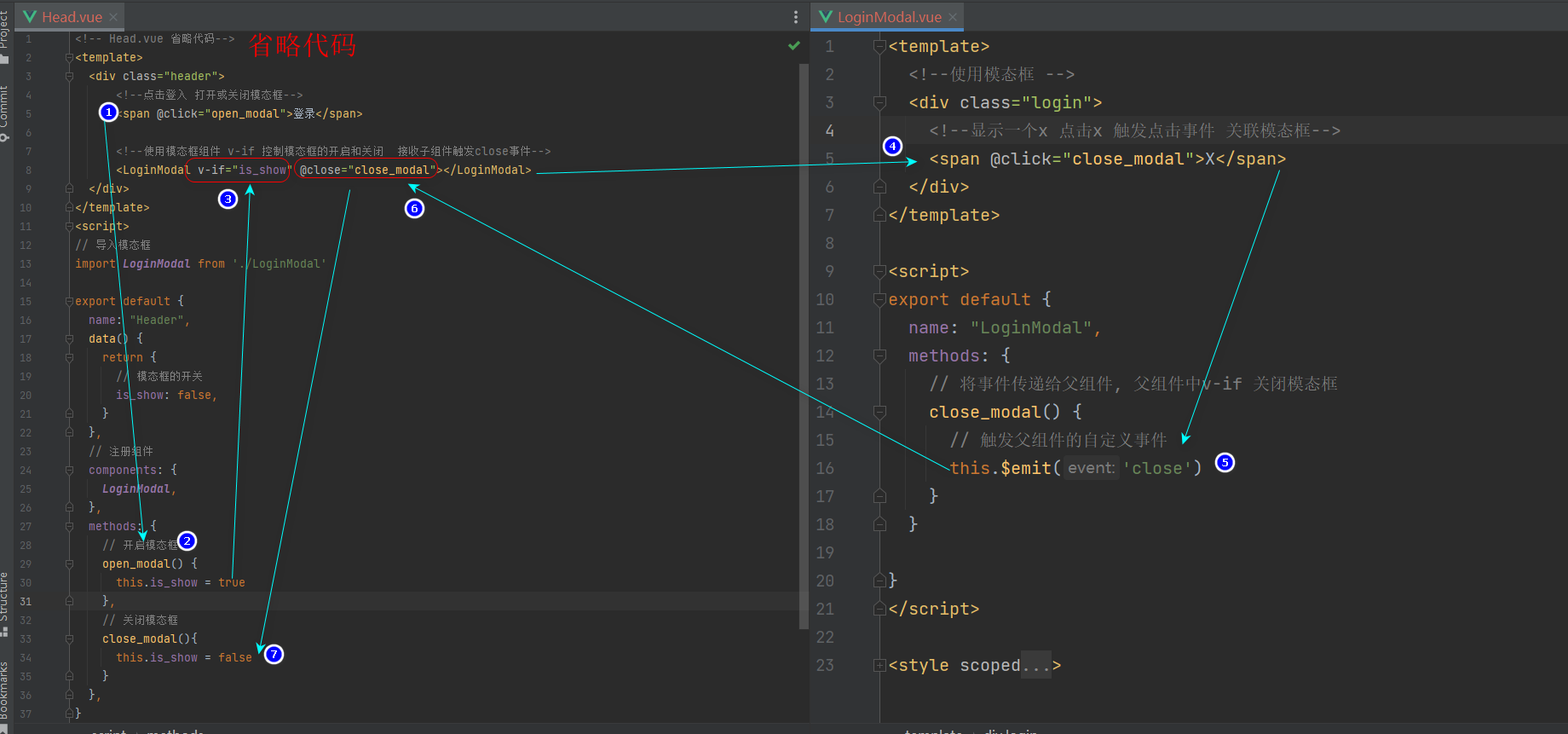
Task: Click the green inspection checkmark in Head.vue
Action: 794,45
